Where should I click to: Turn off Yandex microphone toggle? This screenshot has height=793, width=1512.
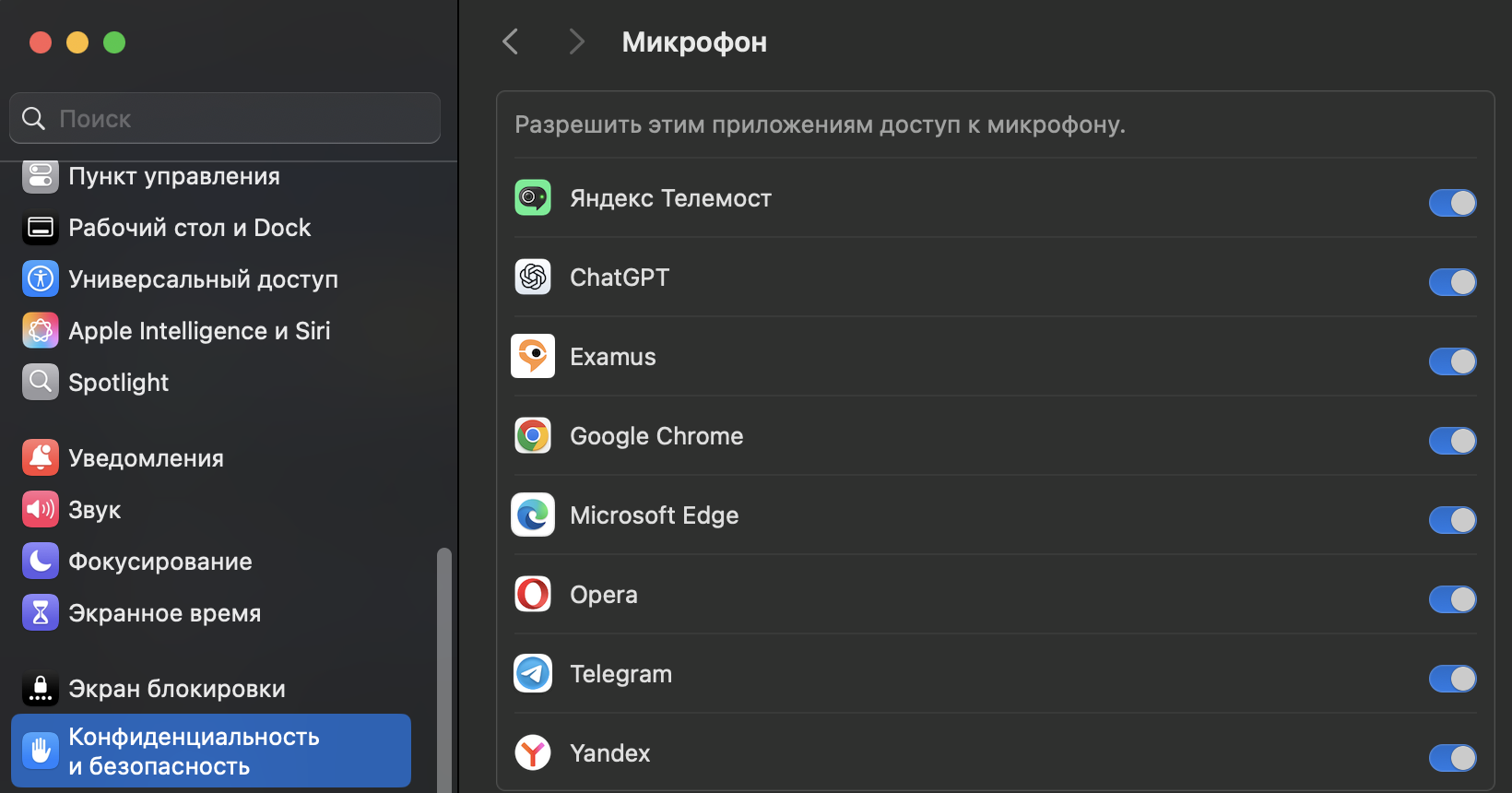(1453, 758)
